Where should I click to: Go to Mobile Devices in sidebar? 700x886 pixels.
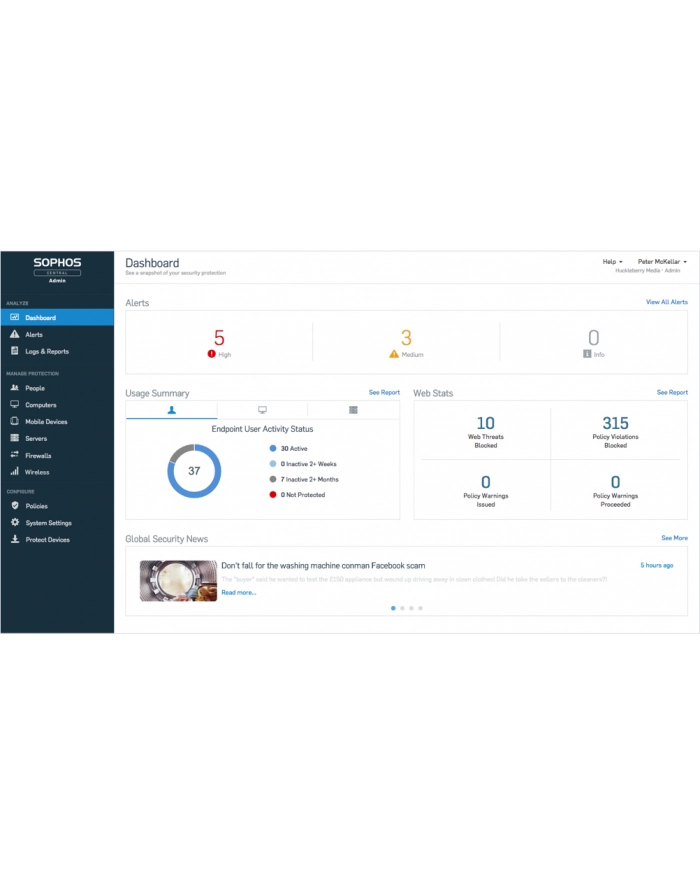(57, 421)
